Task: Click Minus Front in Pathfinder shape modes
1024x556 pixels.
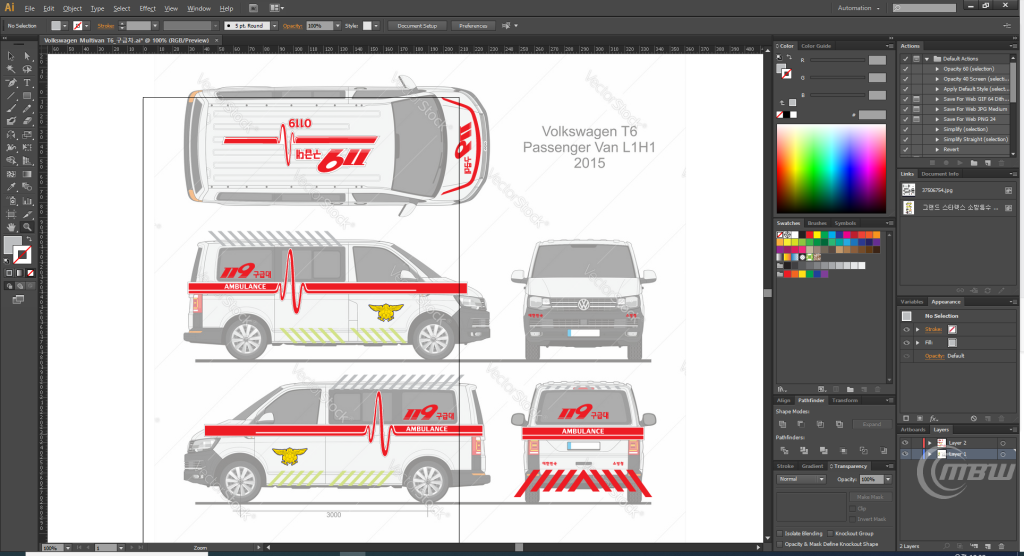Action: [x=801, y=424]
